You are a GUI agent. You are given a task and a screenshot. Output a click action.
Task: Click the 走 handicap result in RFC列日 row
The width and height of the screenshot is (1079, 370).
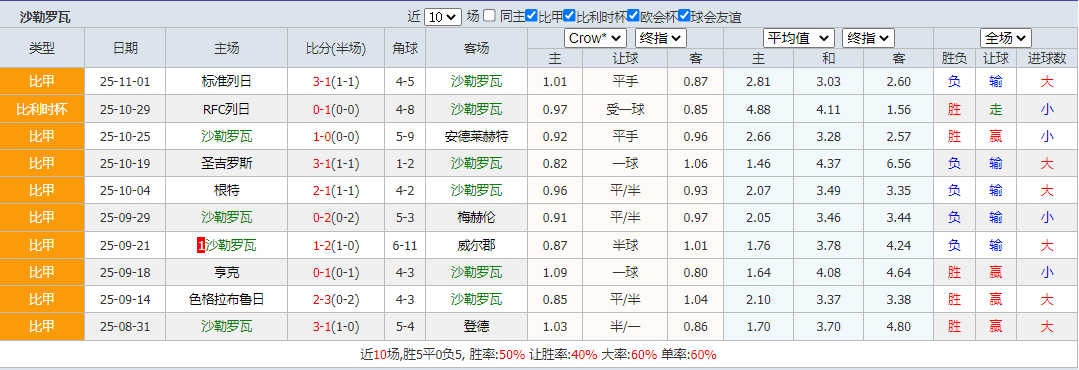pyautogui.click(x=995, y=109)
